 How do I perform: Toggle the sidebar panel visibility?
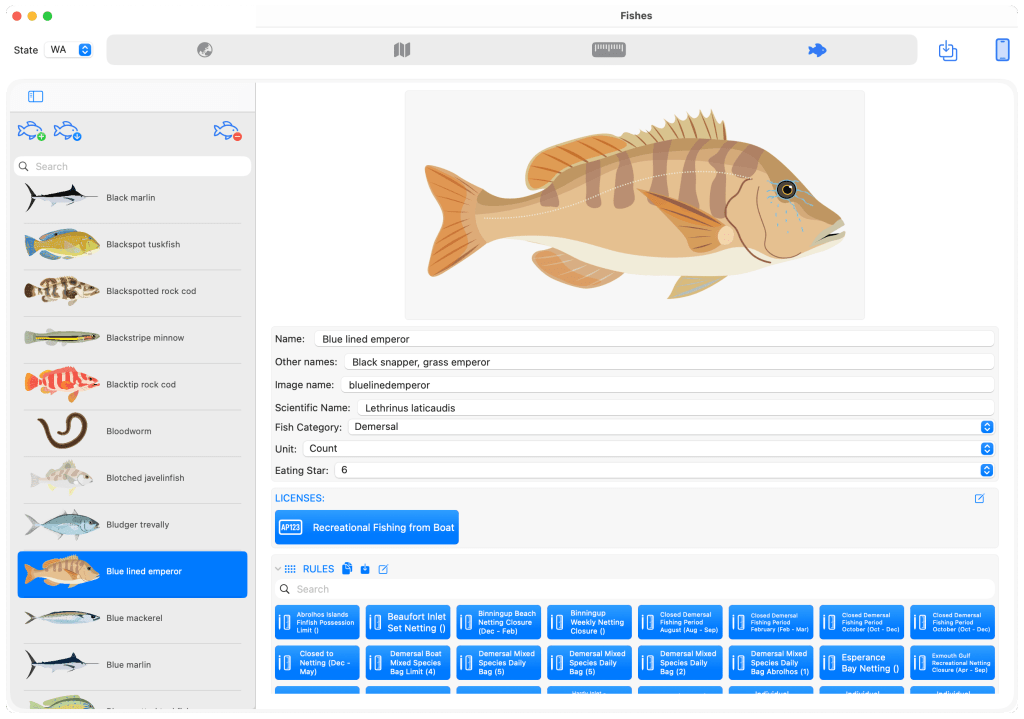(x=35, y=97)
